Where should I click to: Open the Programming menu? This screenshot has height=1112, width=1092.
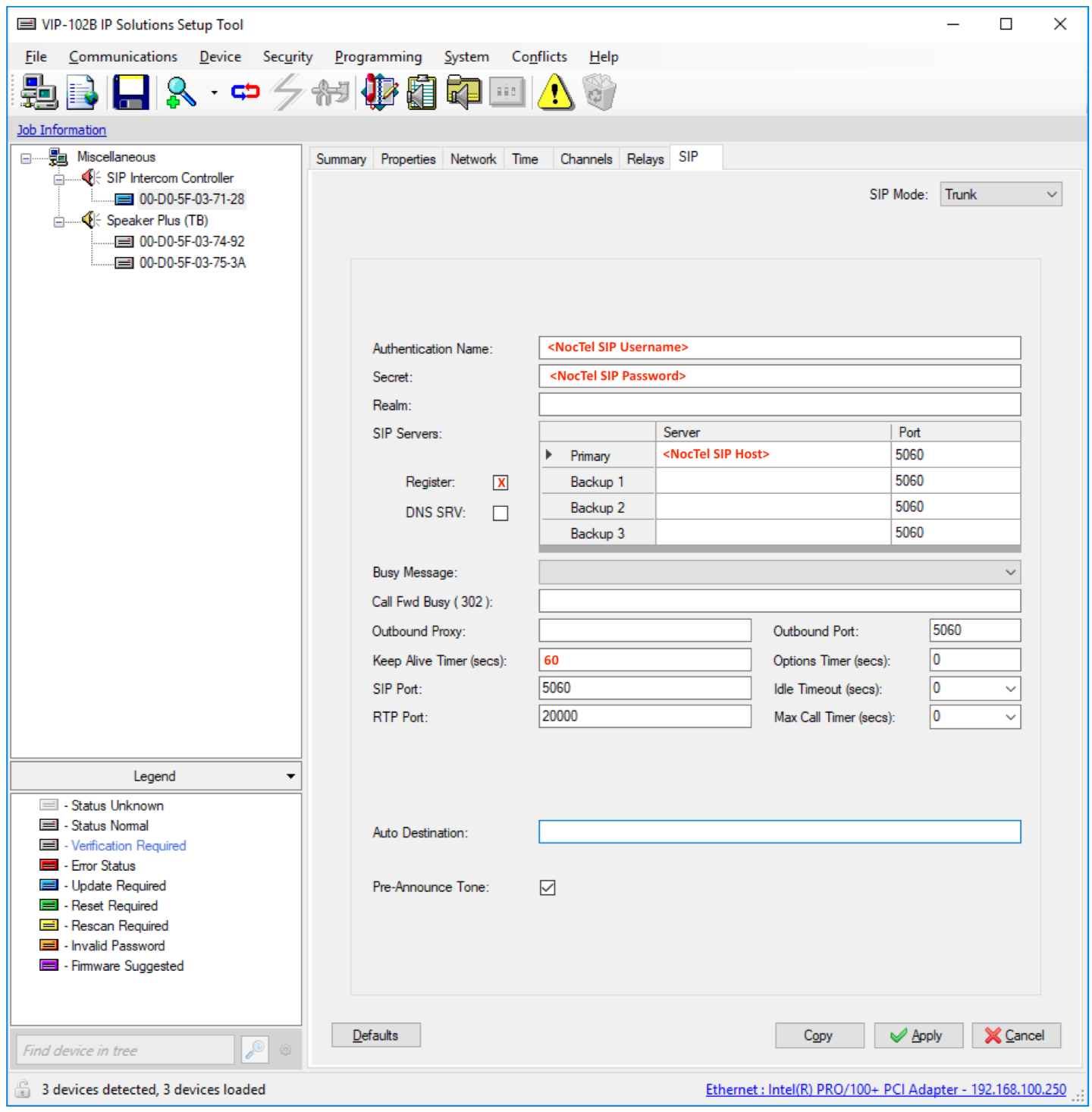pos(378,57)
